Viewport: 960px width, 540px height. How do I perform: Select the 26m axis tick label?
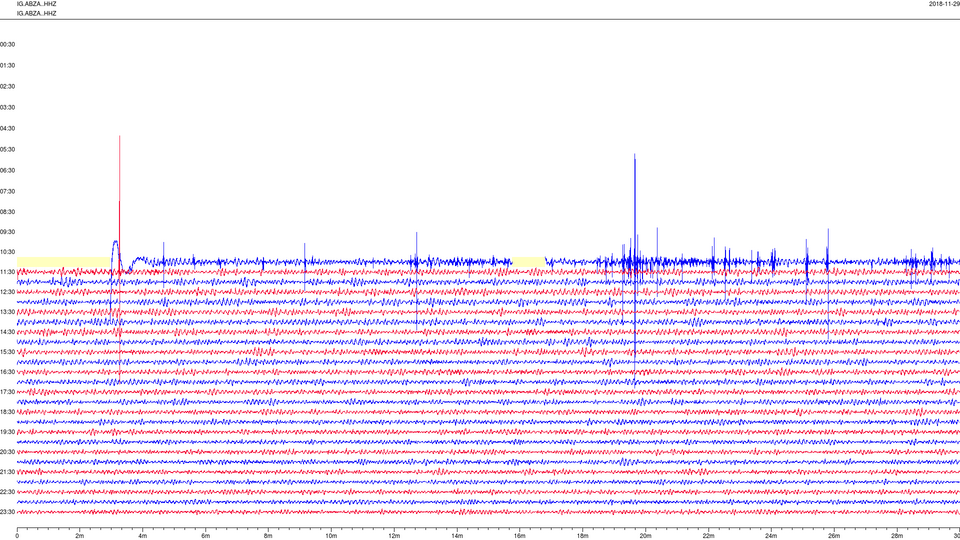(x=834, y=536)
